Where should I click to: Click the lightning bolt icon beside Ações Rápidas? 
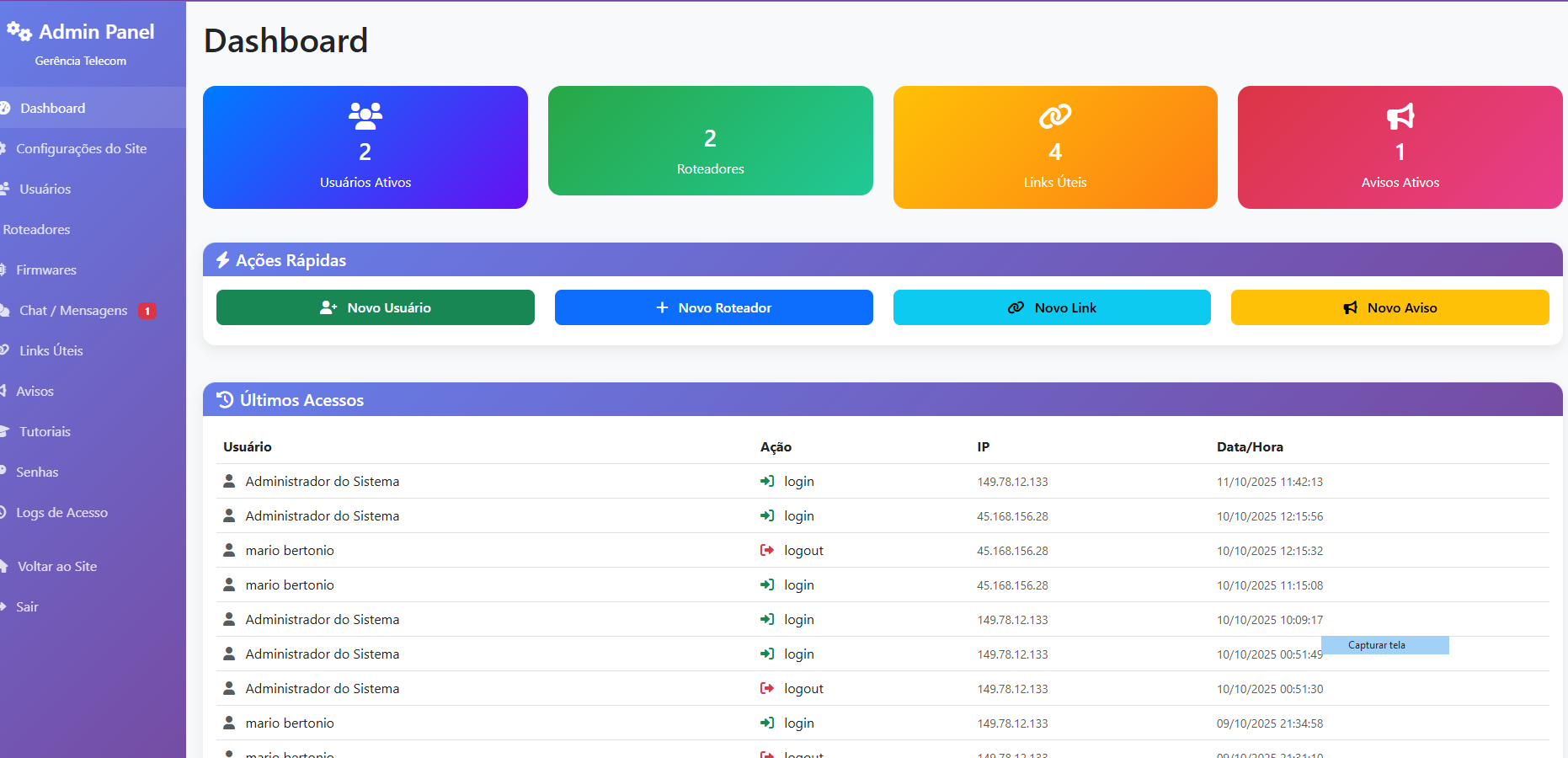point(222,260)
